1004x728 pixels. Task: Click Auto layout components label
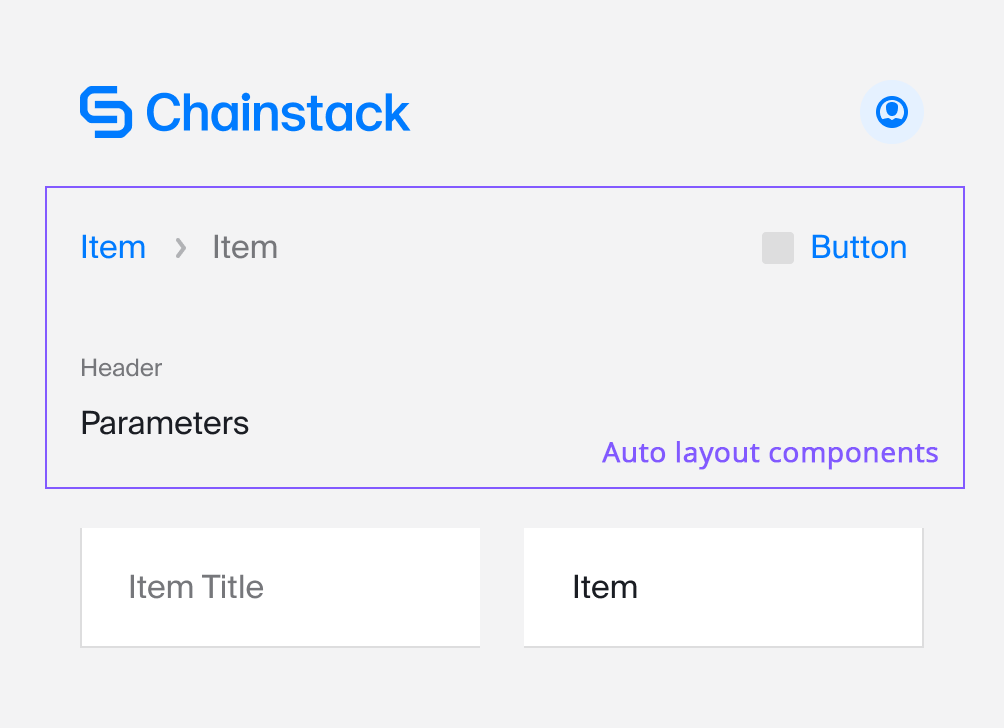coord(770,453)
